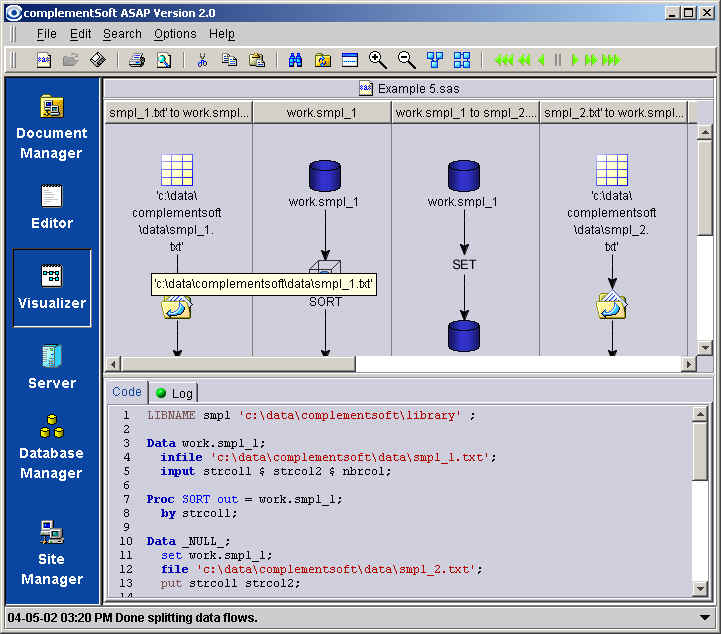The height and width of the screenshot is (634, 721).
Task: Click the double left-arrow playback button
Action: tap(524, 60)
